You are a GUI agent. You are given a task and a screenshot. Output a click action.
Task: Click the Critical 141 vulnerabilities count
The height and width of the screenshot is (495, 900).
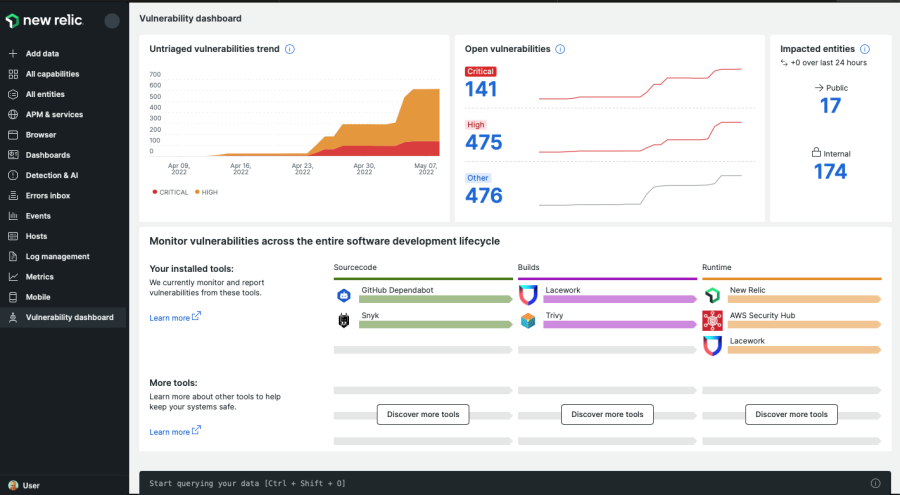pos(481,89)
